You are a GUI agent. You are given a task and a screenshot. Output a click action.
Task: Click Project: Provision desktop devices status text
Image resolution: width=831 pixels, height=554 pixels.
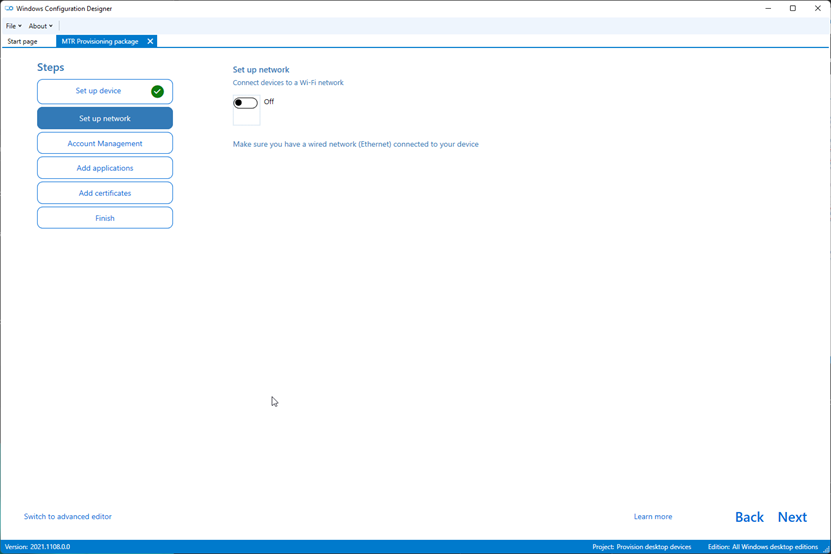(x=642, y=547)
